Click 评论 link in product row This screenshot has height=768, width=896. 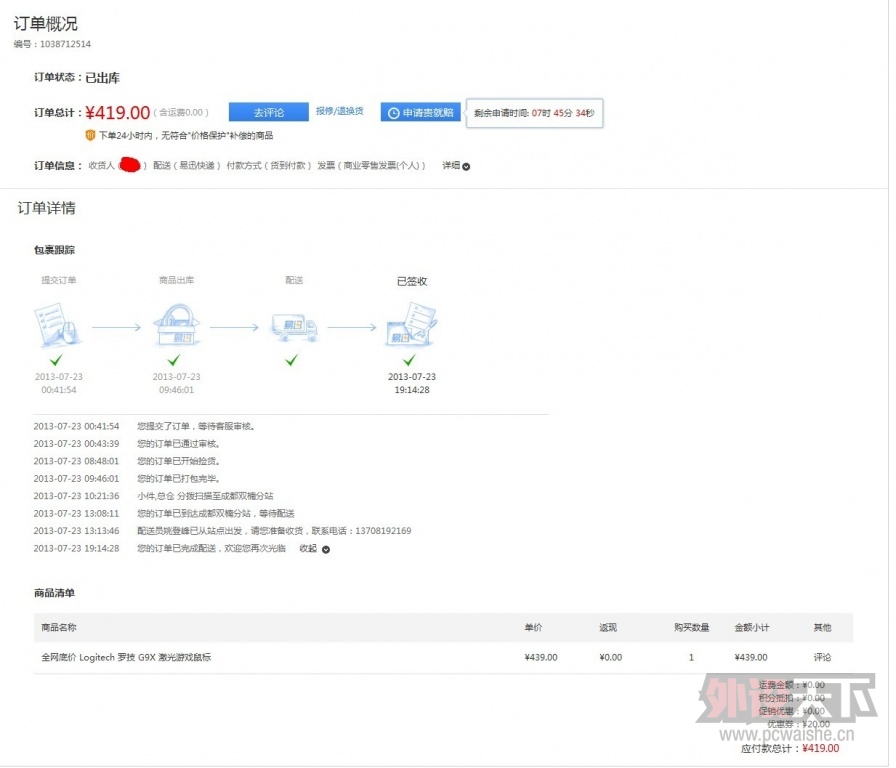click(822, 657)
